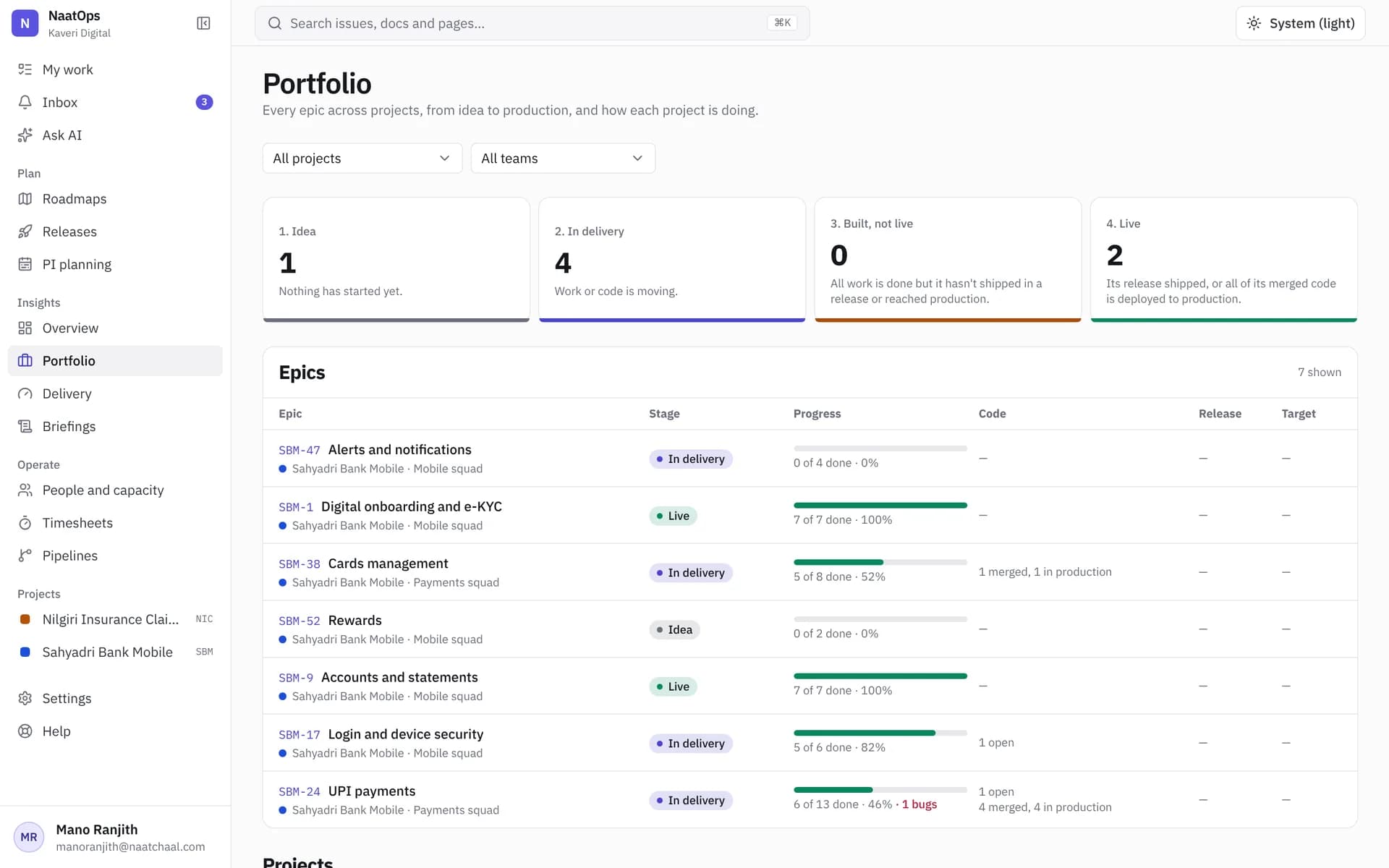
Task: Focus the search issues, docs and pages field
Action: 532,23
